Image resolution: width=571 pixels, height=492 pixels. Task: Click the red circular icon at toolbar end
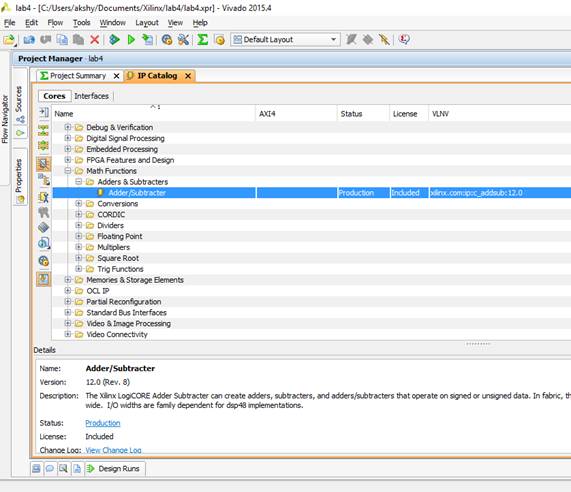click(404, 39)
